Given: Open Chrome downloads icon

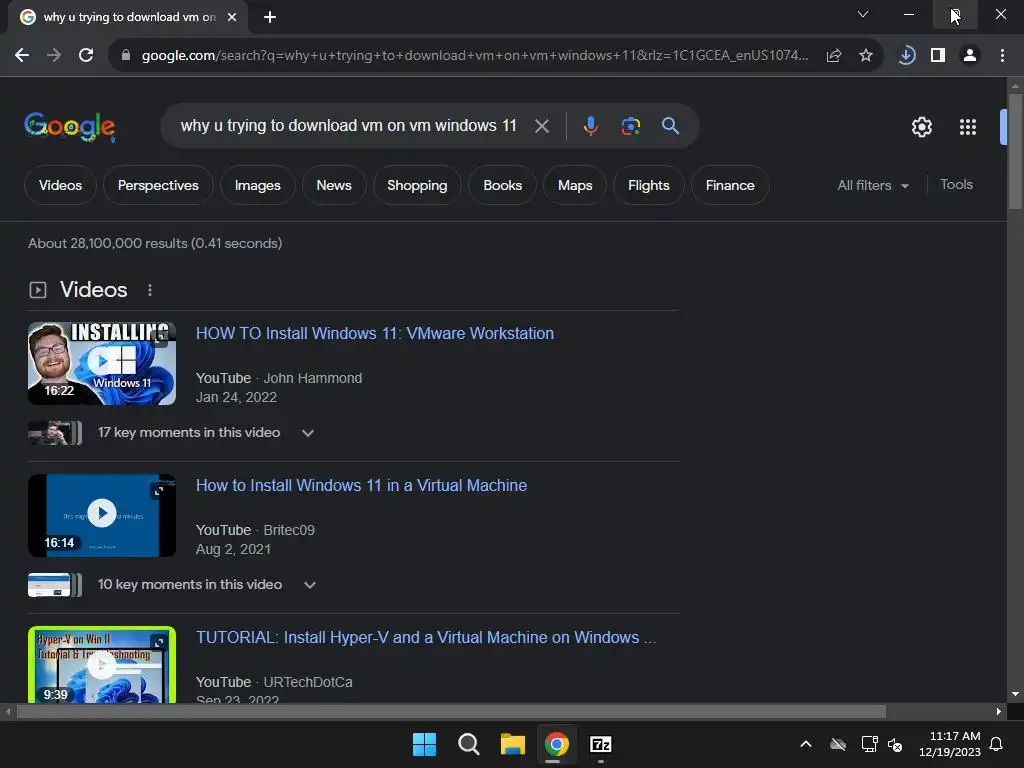Looking at the screenshot, I should point(906,56).
